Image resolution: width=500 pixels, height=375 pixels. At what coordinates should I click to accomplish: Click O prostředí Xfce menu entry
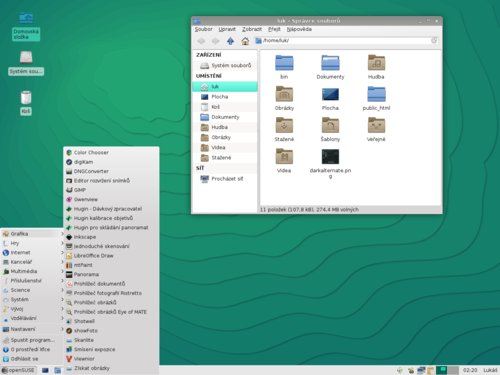point(32,349)
